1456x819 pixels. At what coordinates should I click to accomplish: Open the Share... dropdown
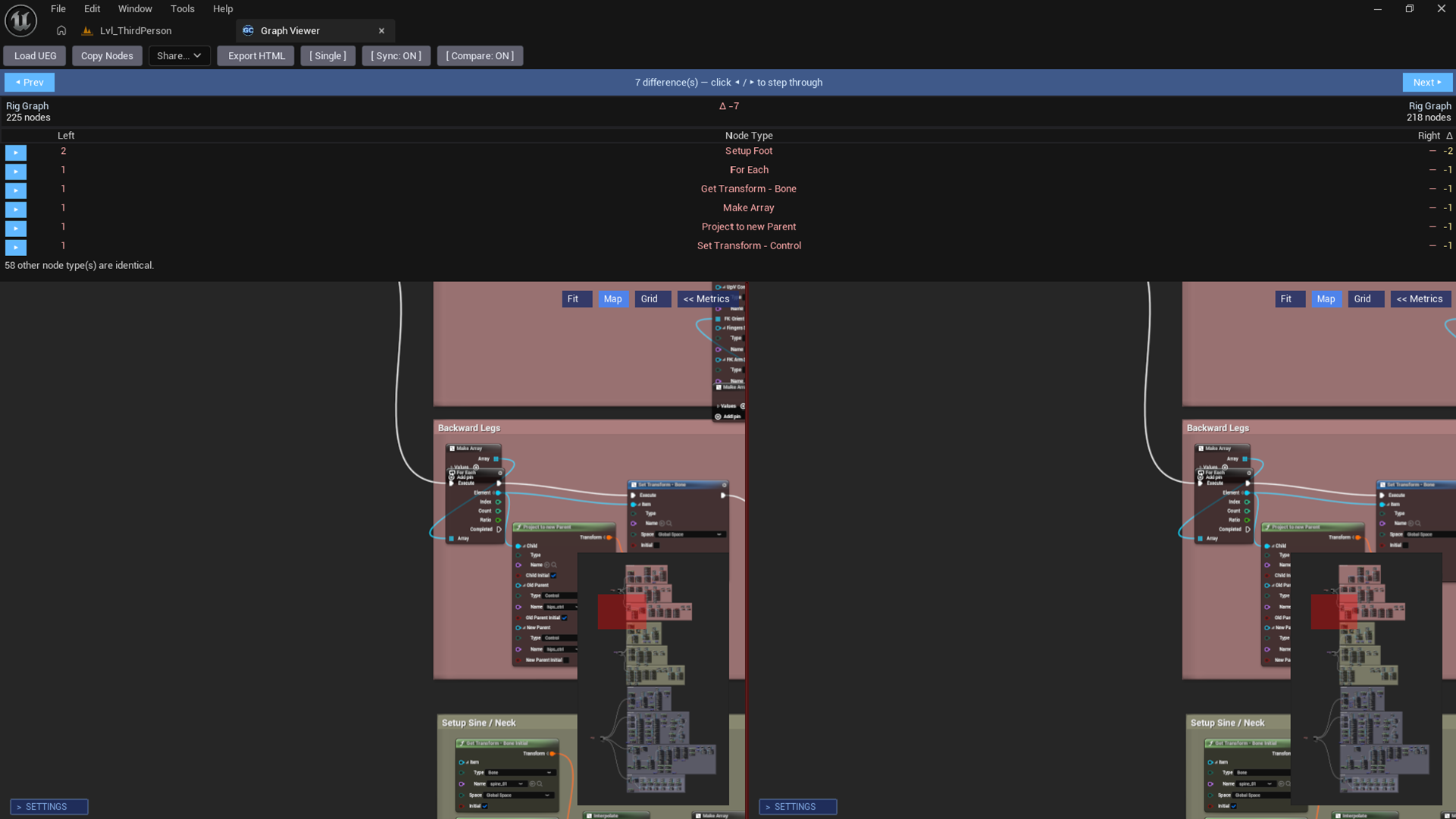tap(180, 56)
